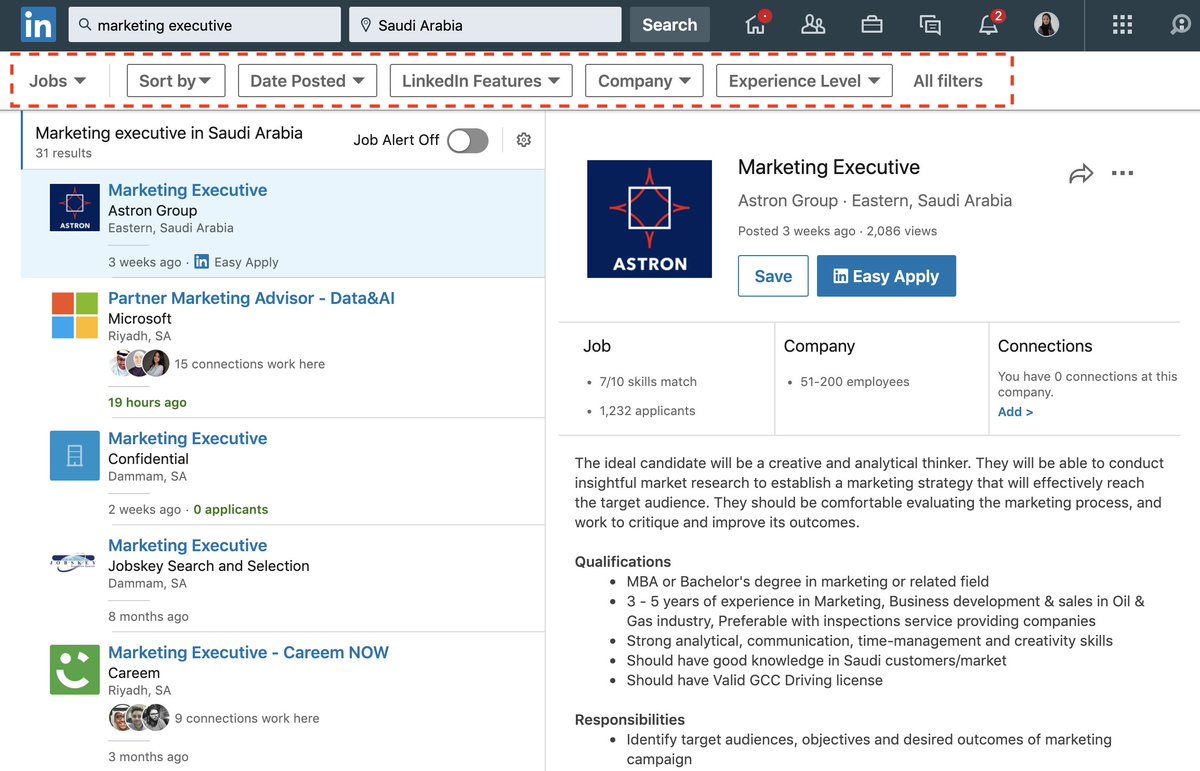This screenshot has width=1200, height=771.
Task: Expand the Jobs dropdown filter
Action: pos(57,81)
